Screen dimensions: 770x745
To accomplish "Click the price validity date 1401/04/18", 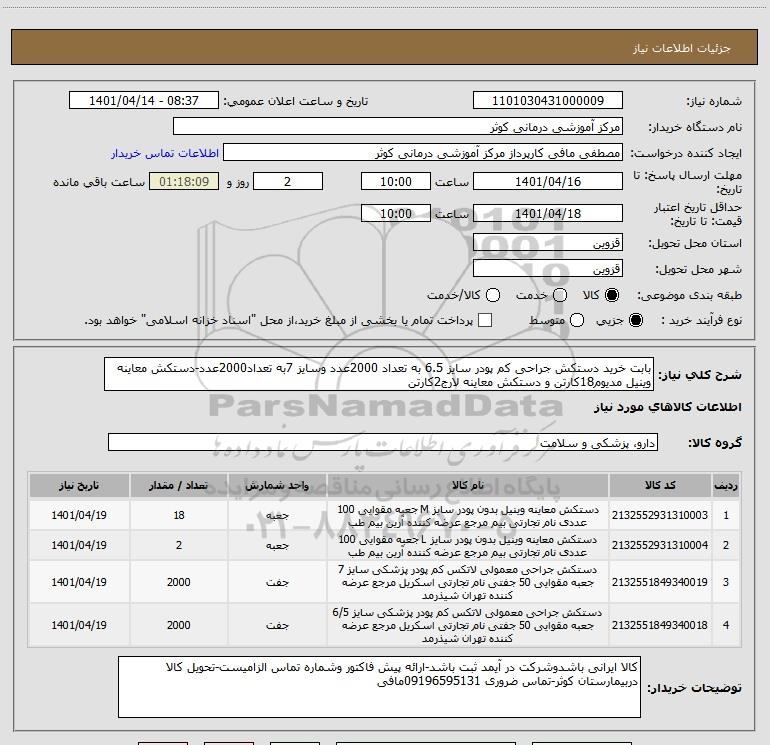I will [548, 213].
